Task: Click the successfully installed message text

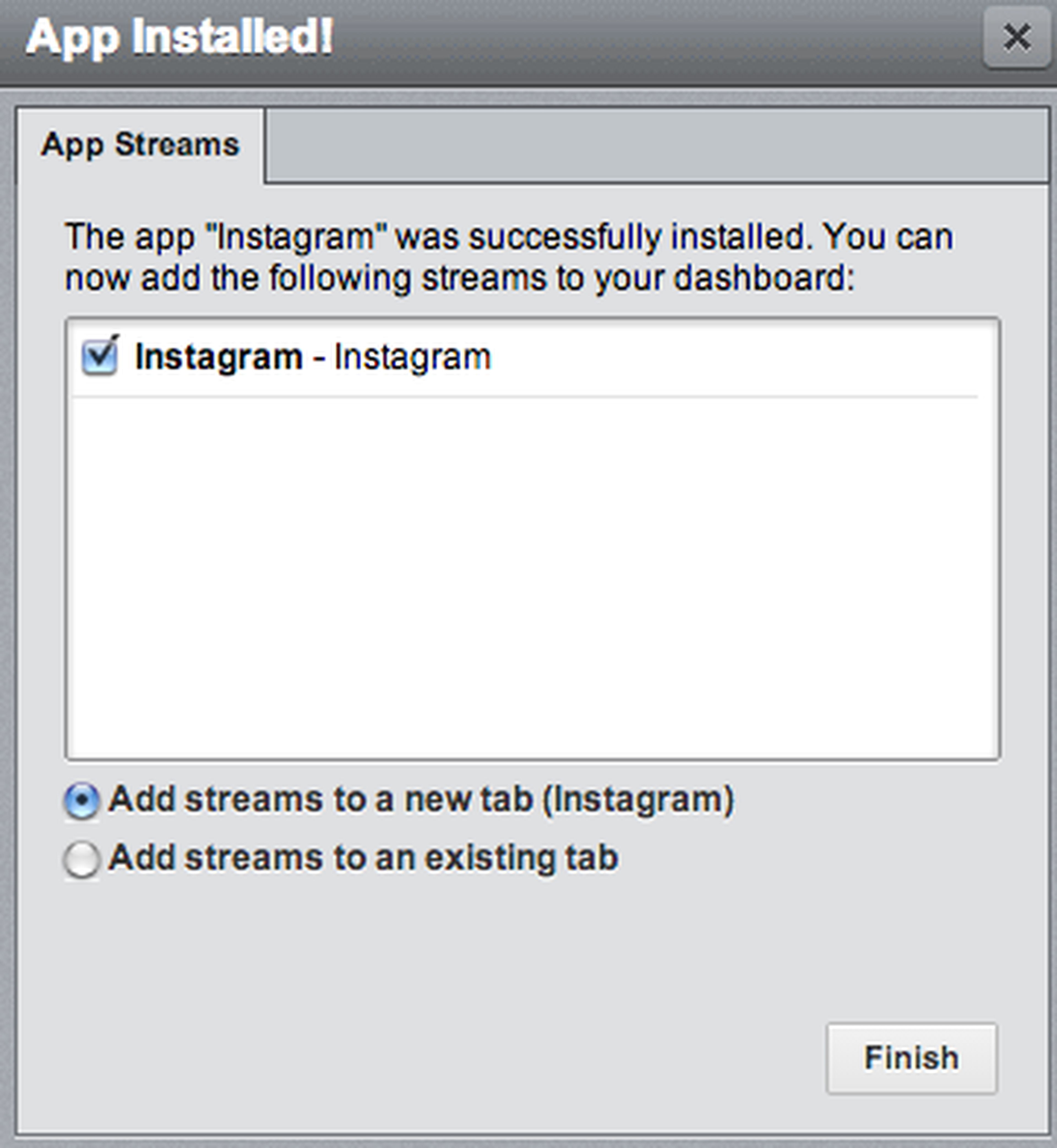Action: click(509, 237)
